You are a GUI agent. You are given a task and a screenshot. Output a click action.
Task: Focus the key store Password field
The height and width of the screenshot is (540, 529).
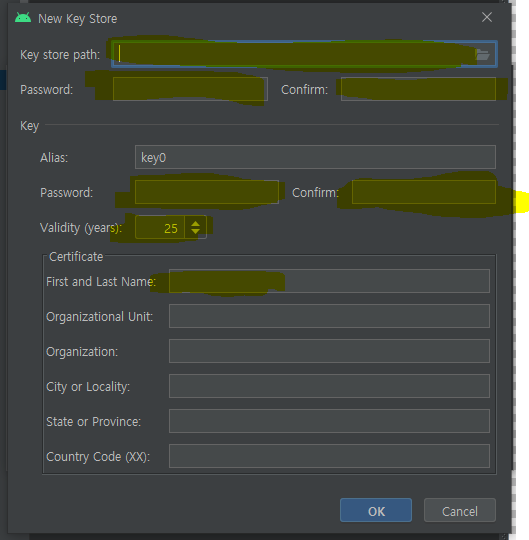190,89
